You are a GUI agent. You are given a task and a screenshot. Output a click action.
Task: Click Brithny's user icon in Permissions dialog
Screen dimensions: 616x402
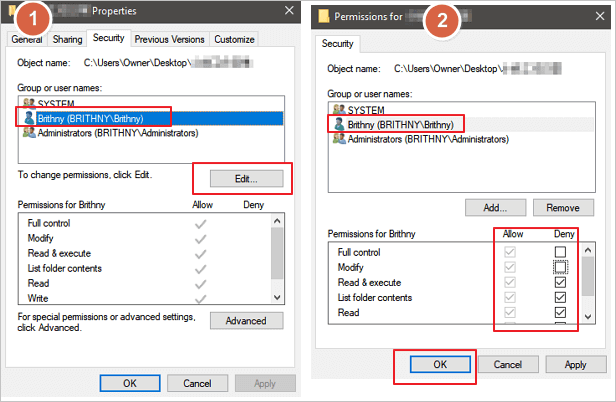click(338, 124)
